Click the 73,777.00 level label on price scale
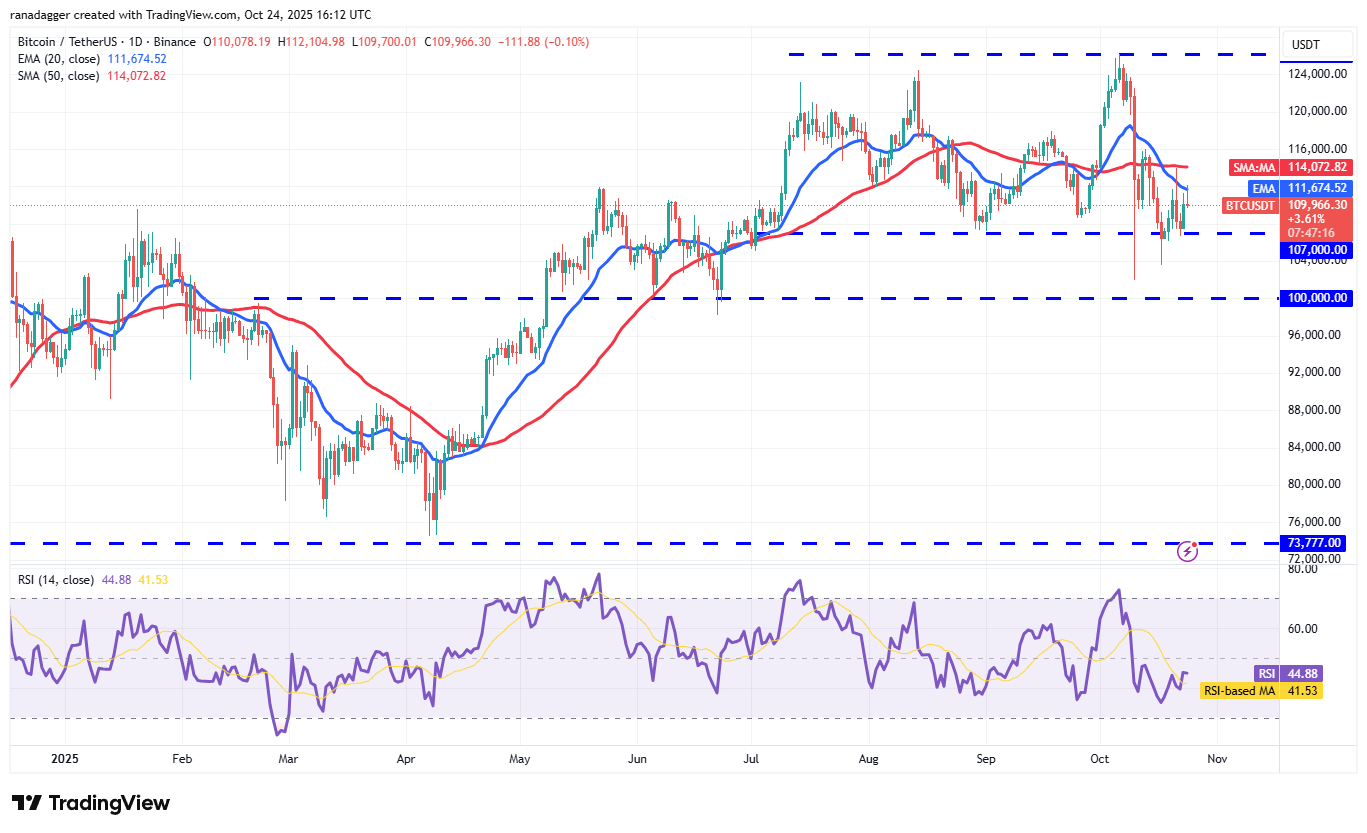This screenshot has height=833, width=1367. pyautogui.click(x=1315, y=542)
